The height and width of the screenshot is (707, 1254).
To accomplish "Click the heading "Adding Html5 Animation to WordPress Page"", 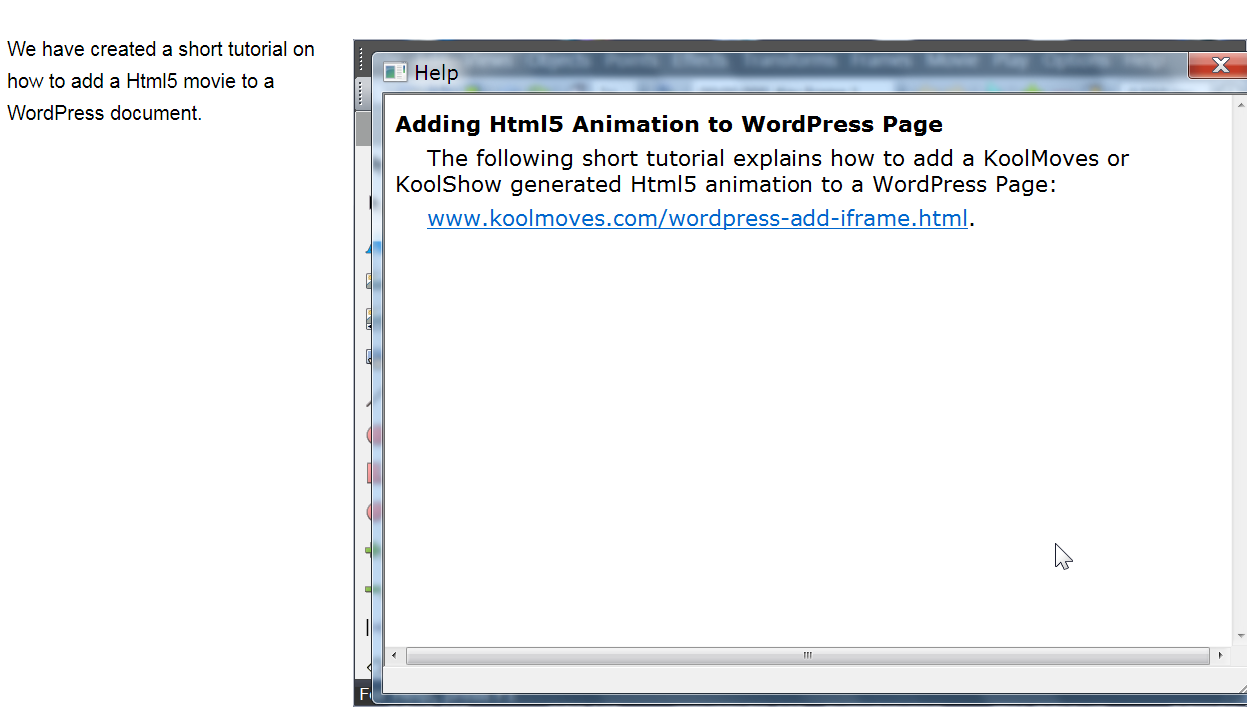I will click(669, 125).
